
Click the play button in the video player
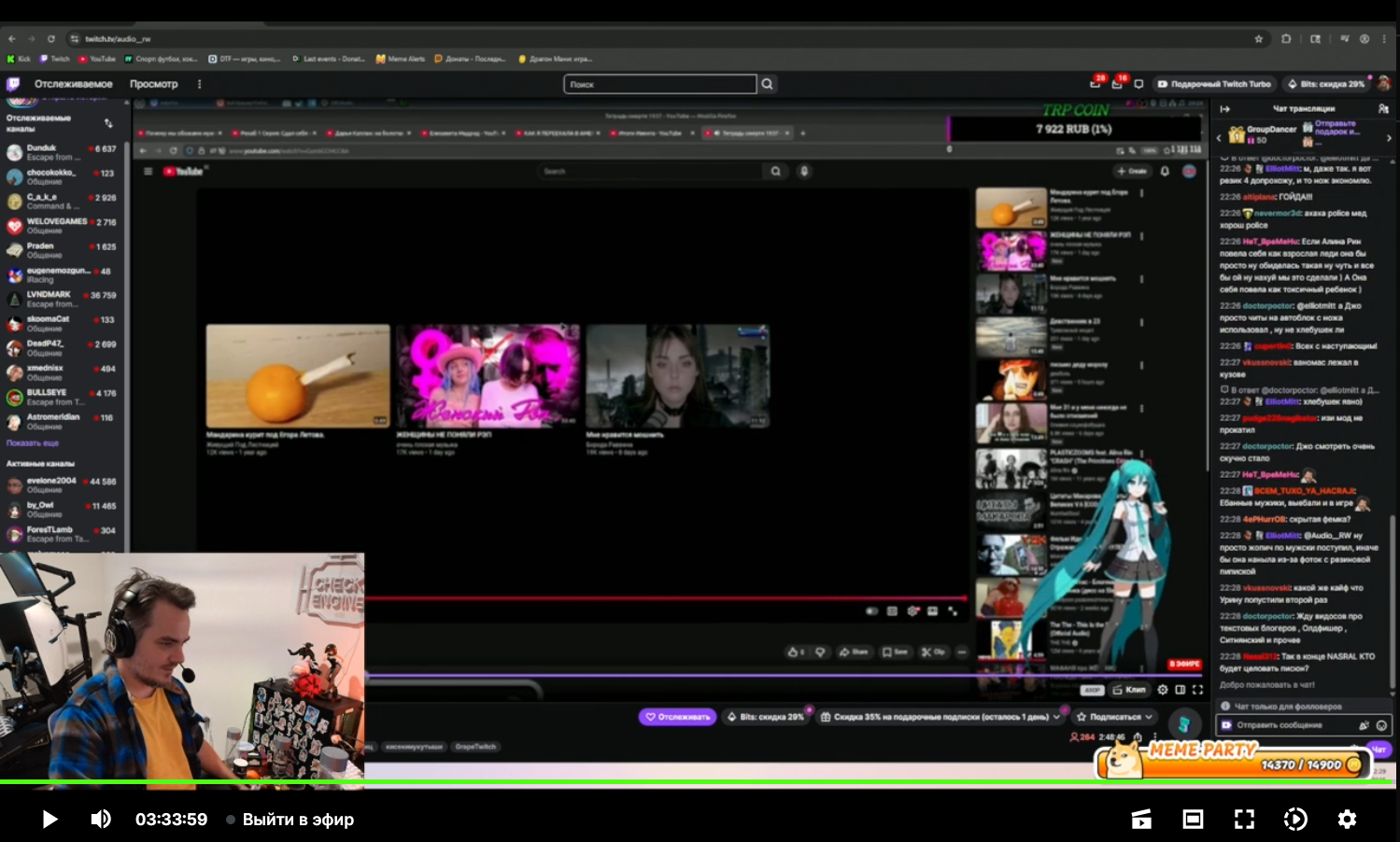(x=49, y=820)
